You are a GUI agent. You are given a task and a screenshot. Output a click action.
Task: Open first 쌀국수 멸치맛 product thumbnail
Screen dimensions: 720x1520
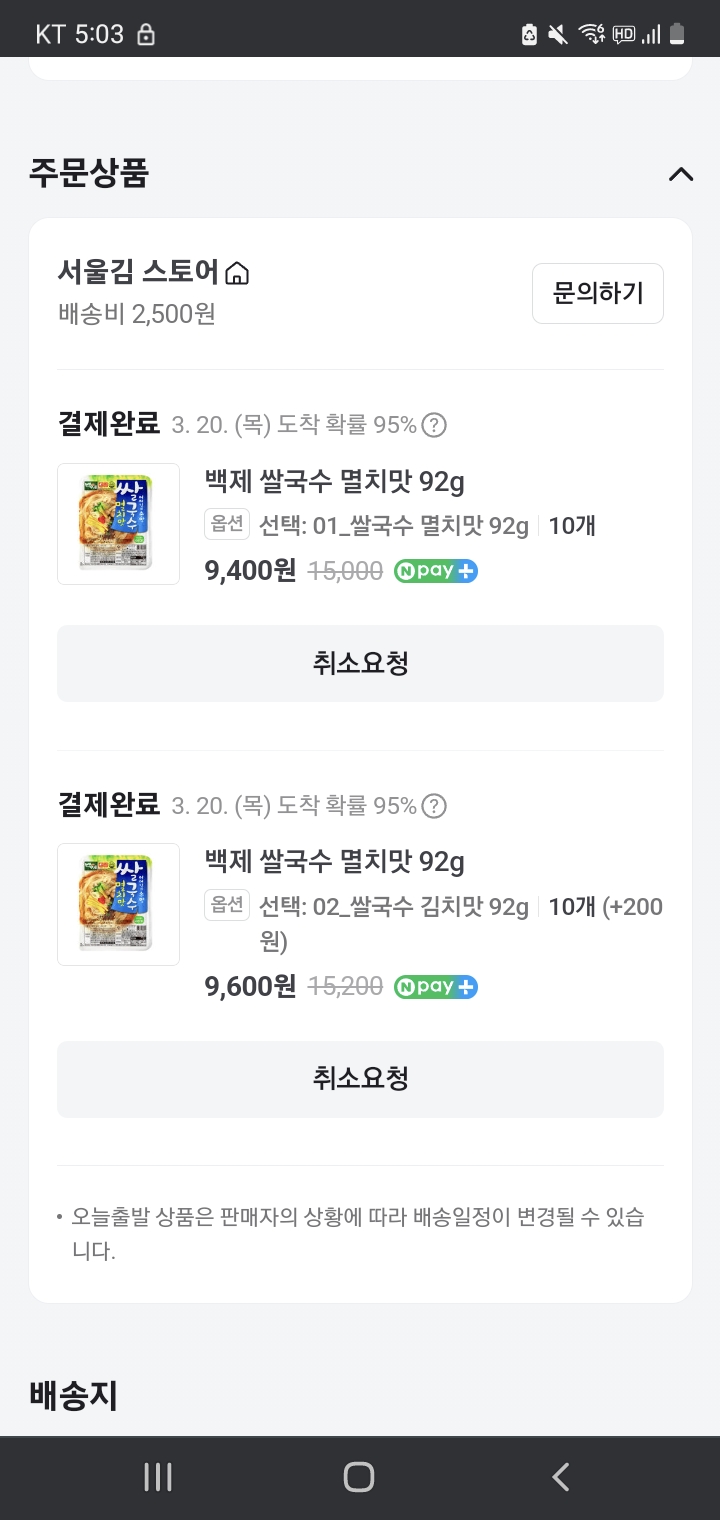coord(118,524)
